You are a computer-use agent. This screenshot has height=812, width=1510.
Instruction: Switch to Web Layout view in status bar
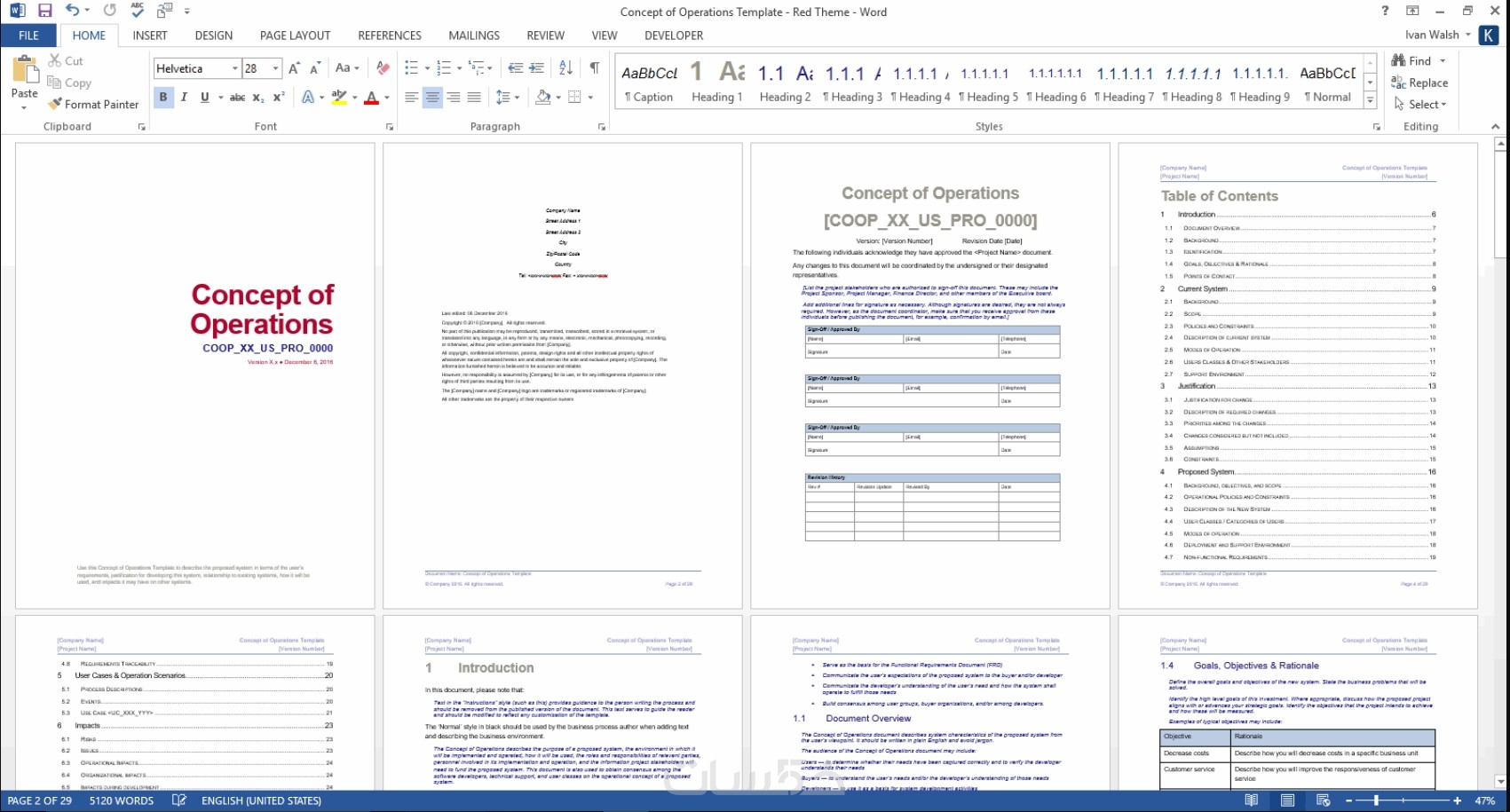[x=1323, y=800]
